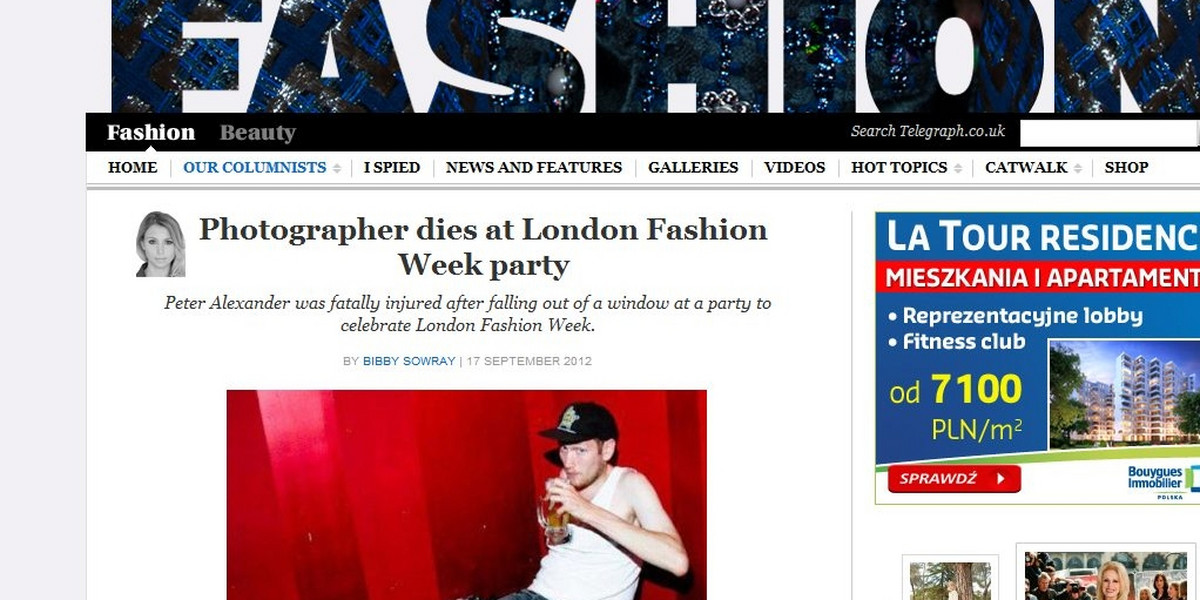Viewport: 1200px width, 600px height.
Task: Open the Our Columnists dropdown arrow
Action: coord(337,169)
